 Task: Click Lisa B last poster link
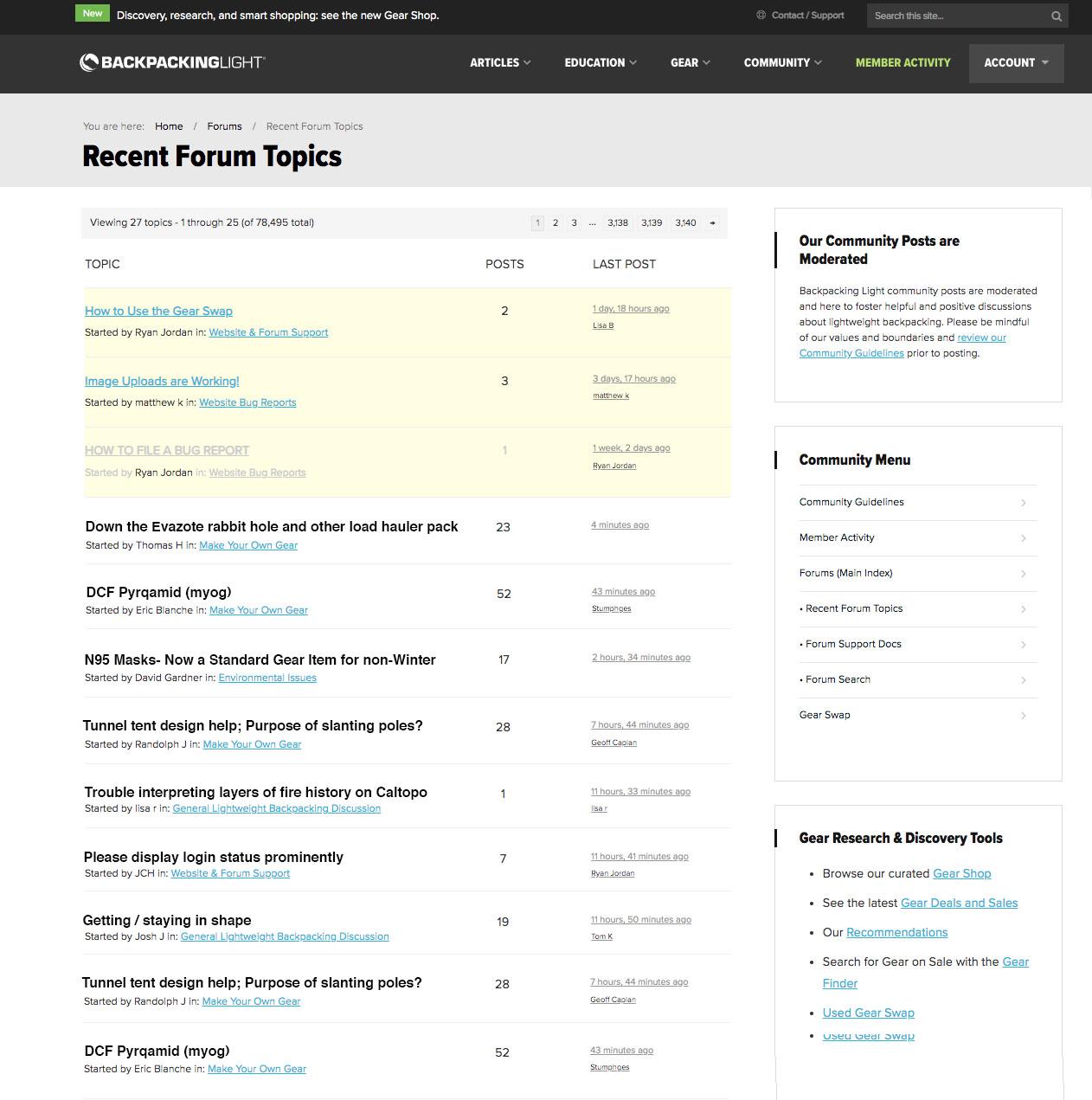coord(603,325)
